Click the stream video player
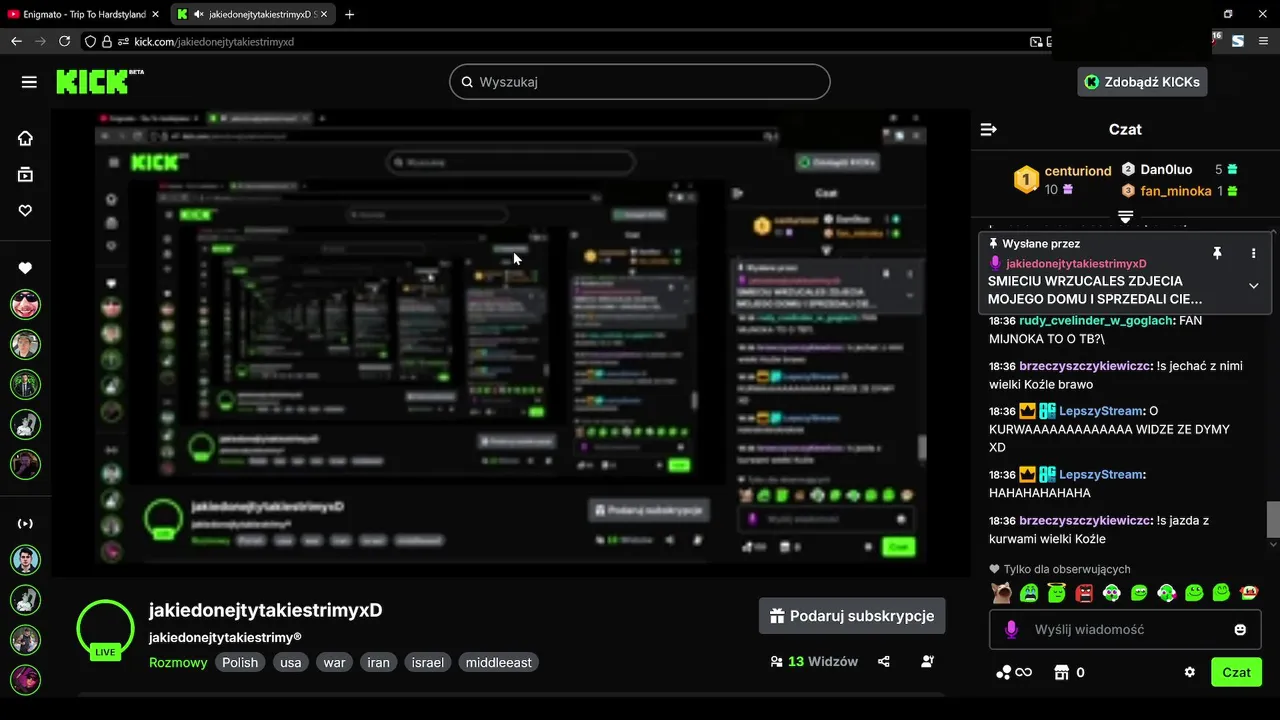The height and width of the screenshot is (720, 1280). 510,342
